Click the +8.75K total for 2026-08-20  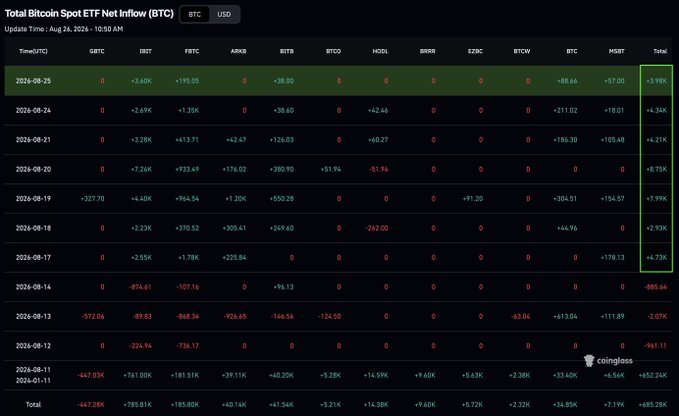pos(656,169)
